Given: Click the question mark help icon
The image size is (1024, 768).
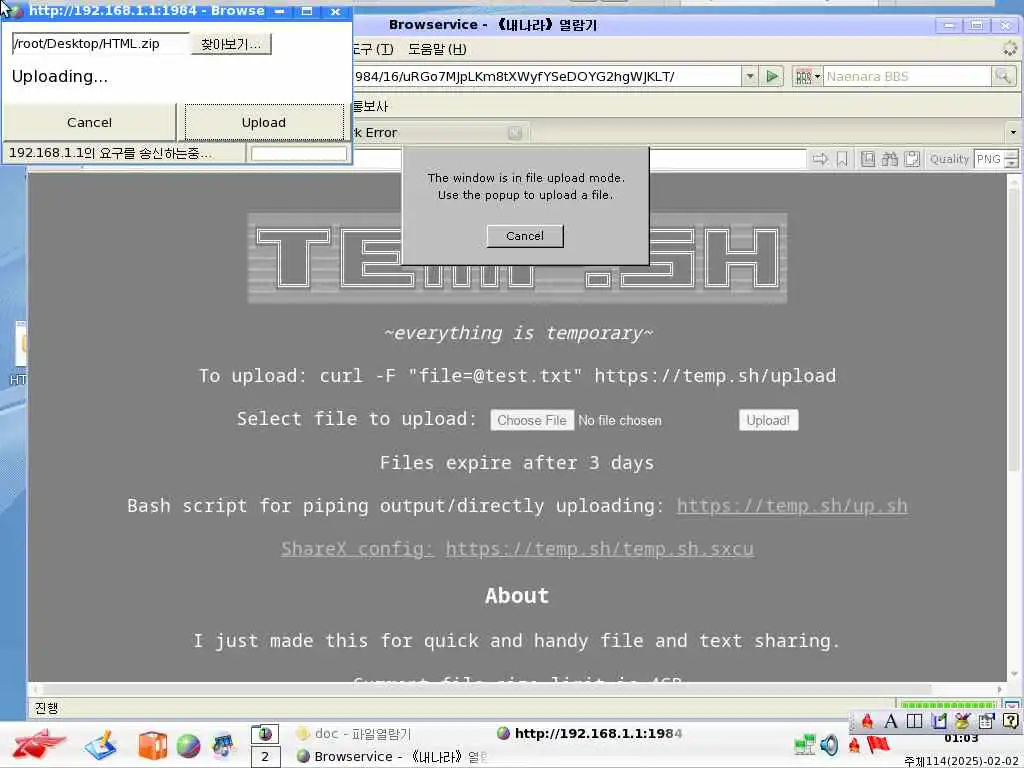Looking at the screenshot, I should tap(1010, 721).
